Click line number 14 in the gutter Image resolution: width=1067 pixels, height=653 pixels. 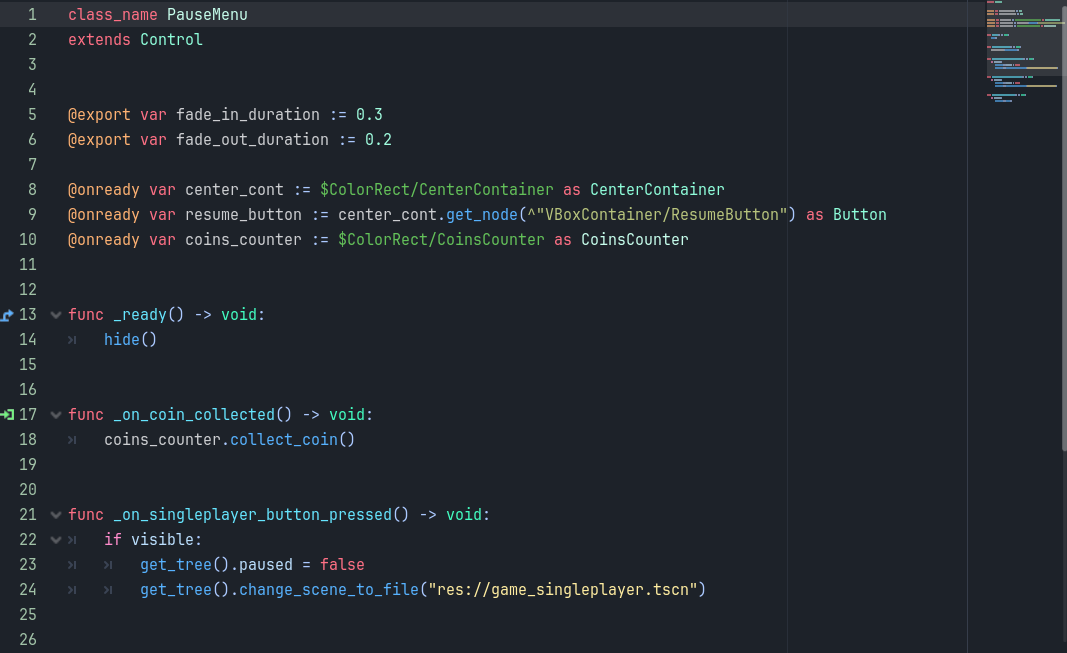28,339
